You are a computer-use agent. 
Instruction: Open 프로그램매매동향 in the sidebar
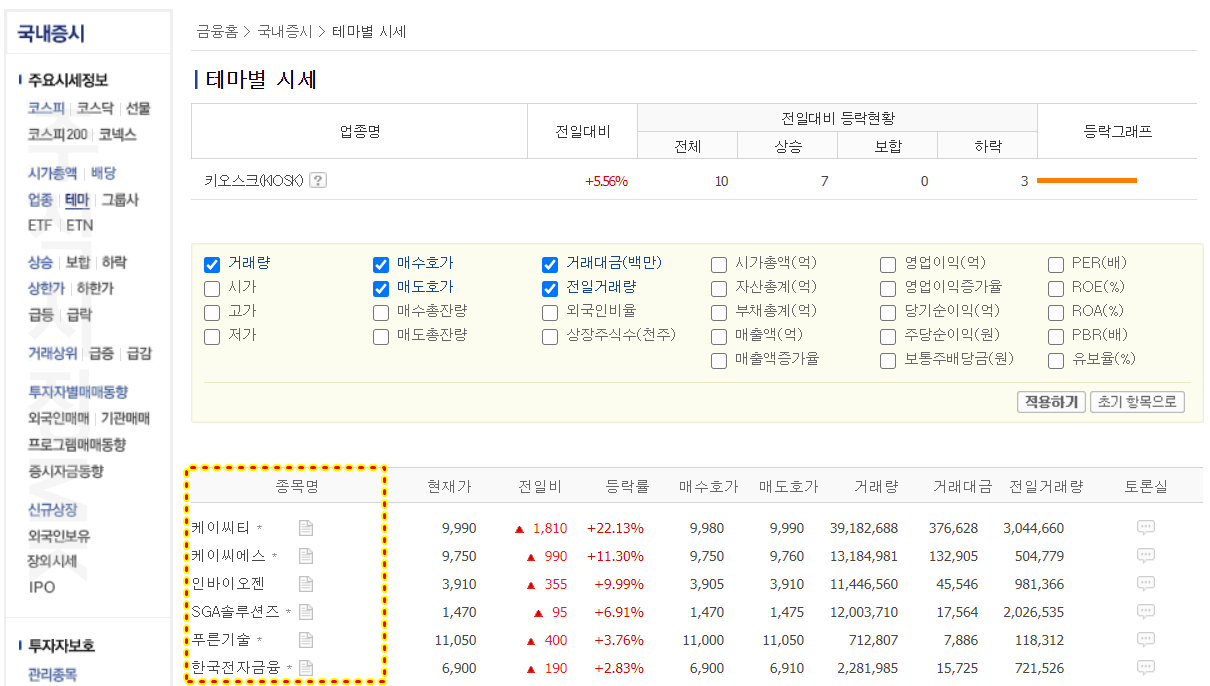pyautogui.click(x=77, y=444)
